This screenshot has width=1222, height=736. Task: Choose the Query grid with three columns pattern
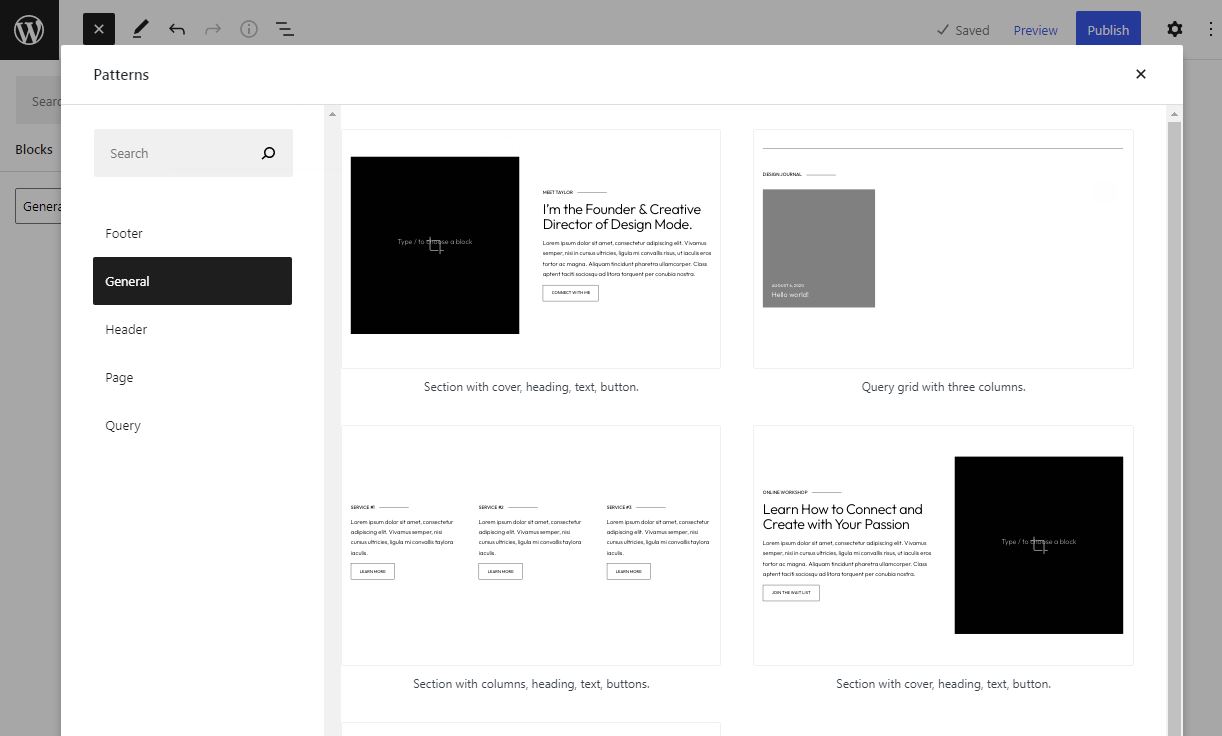coord(942,249)
